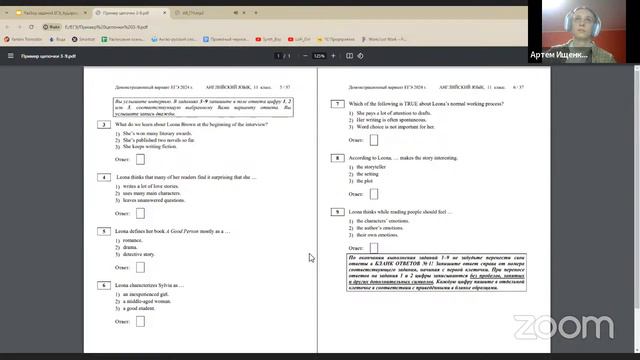Click option "the plot" in question 8

(x=364, y=181)
